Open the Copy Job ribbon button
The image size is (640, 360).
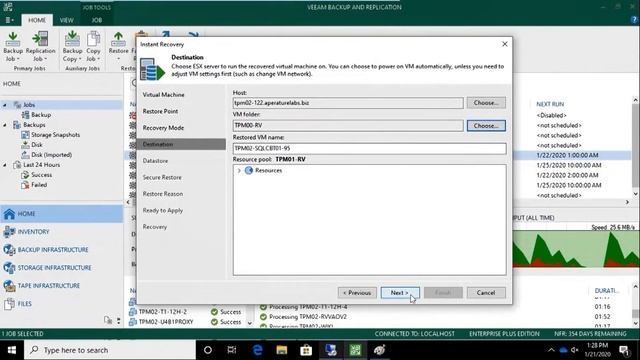point(93,46)
